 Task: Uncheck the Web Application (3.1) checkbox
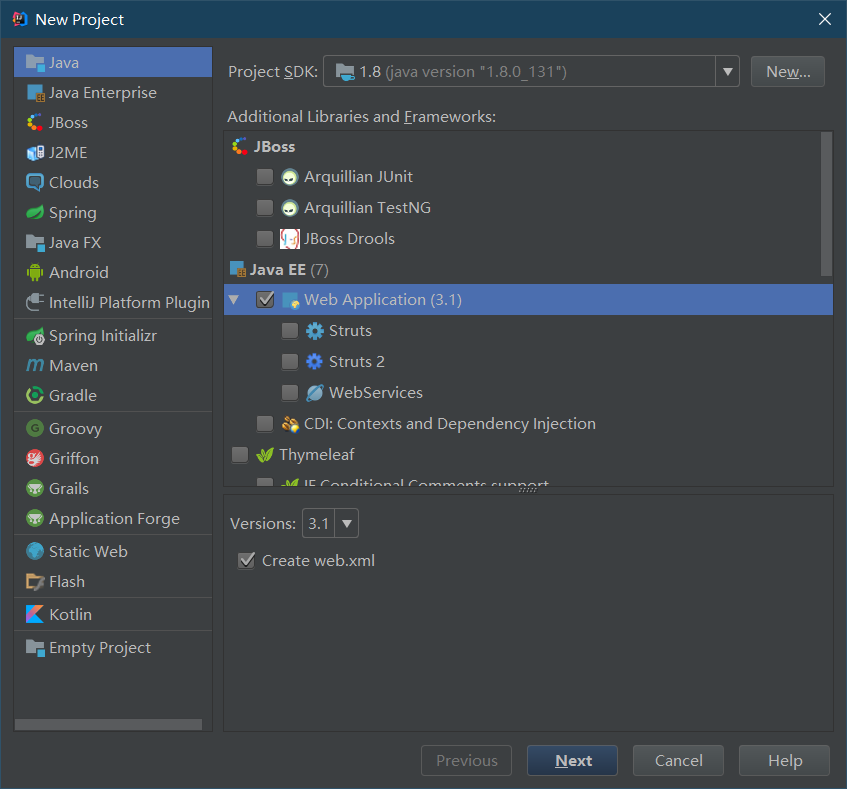point(265,300)
